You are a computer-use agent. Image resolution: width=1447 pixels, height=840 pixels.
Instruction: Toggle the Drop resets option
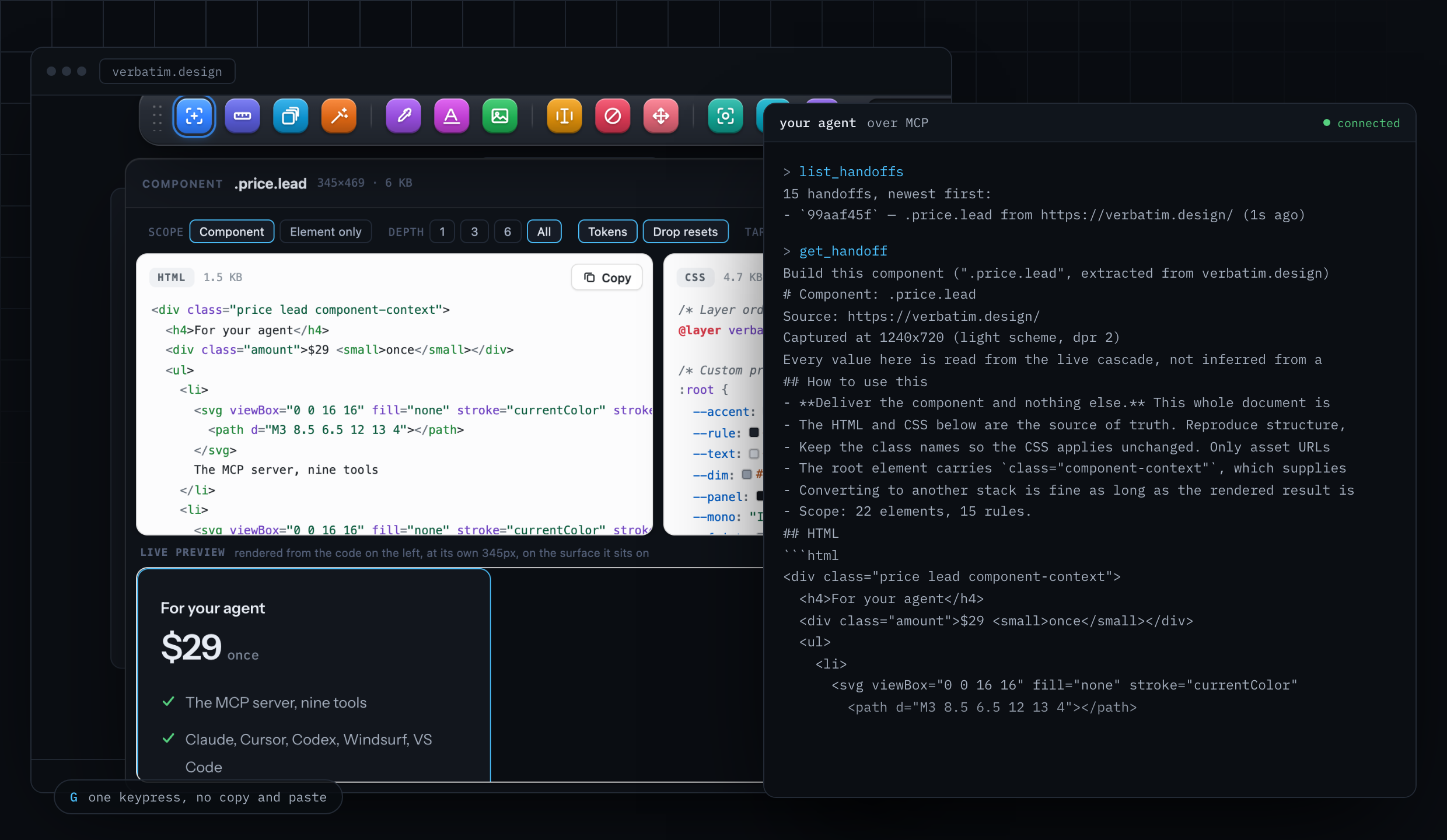685,232
